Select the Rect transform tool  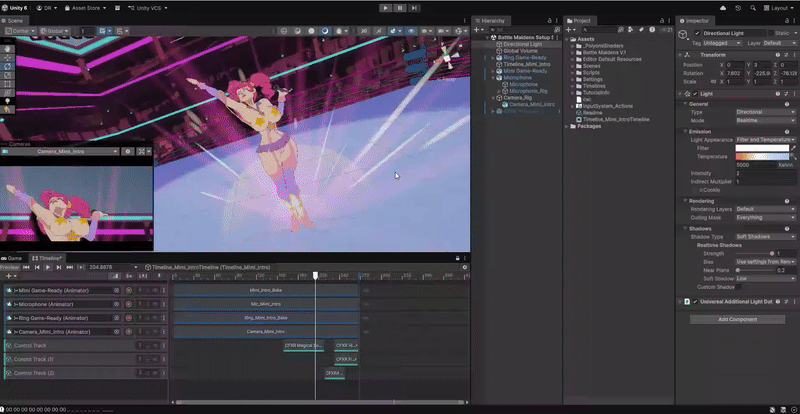click(7, 84)
